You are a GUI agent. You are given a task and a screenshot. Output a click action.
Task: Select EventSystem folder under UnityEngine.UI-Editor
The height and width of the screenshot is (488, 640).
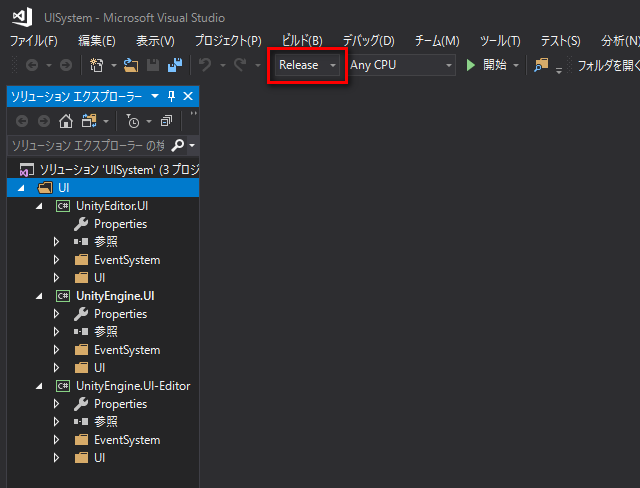point(127,440)
